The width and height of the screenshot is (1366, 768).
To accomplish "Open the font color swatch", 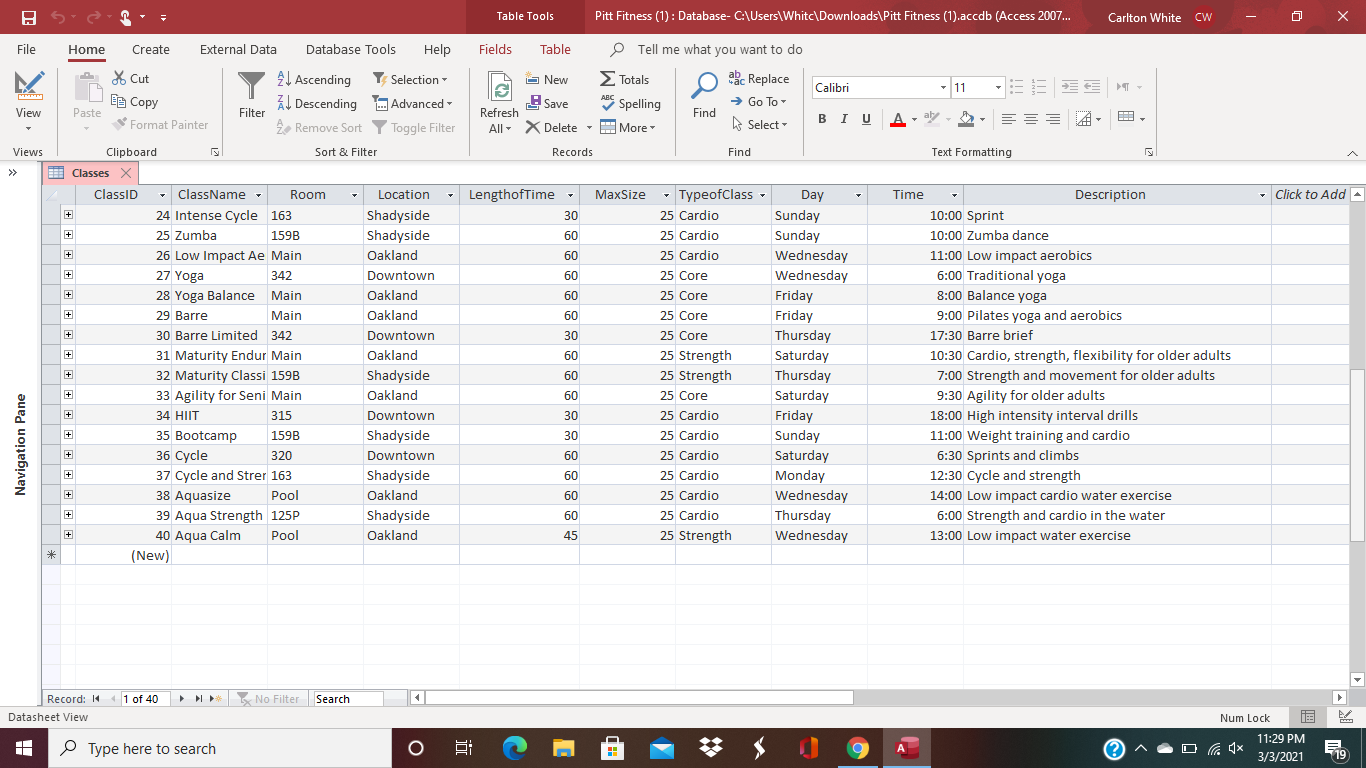I will pos(898,119).
